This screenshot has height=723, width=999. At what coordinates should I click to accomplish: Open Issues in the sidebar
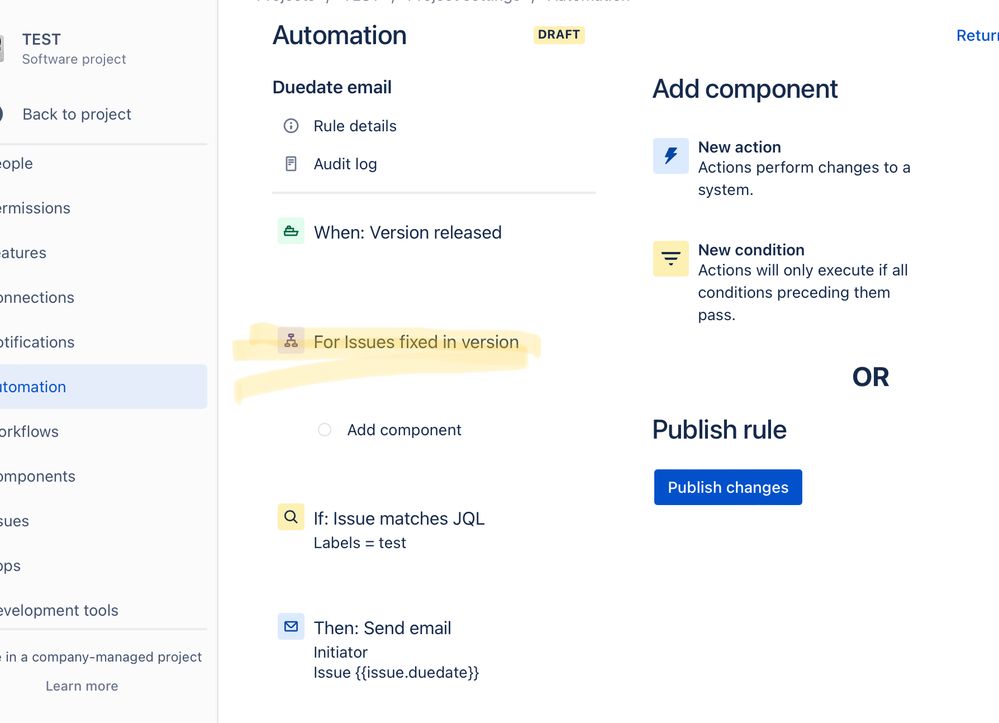pos(15,521)
